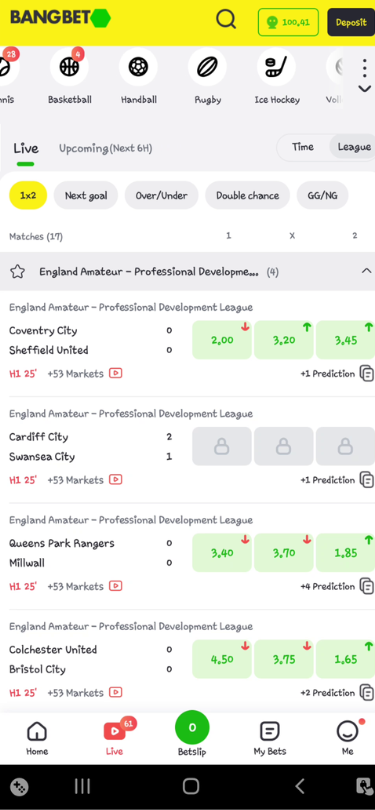This screenshot has width=375, height=810.
Task: Switch to the Upcoming (Next 6H) tab
Action: 105,149
